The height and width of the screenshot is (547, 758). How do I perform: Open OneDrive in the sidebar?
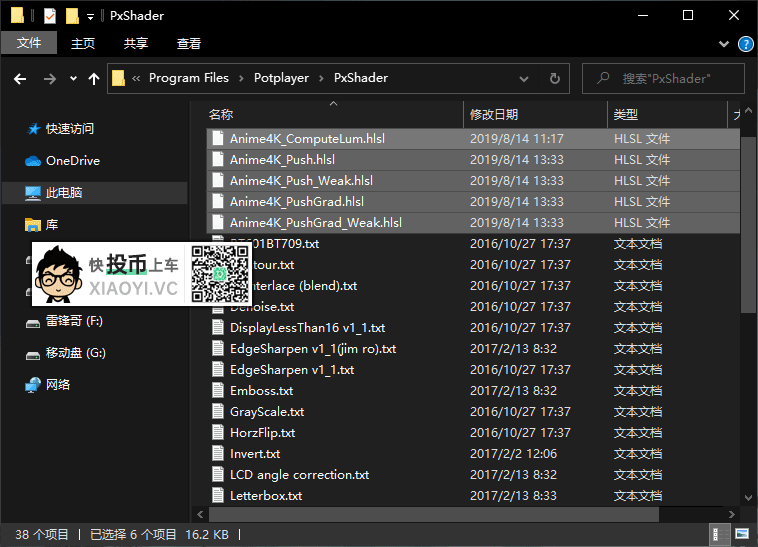tap(72, 160)
